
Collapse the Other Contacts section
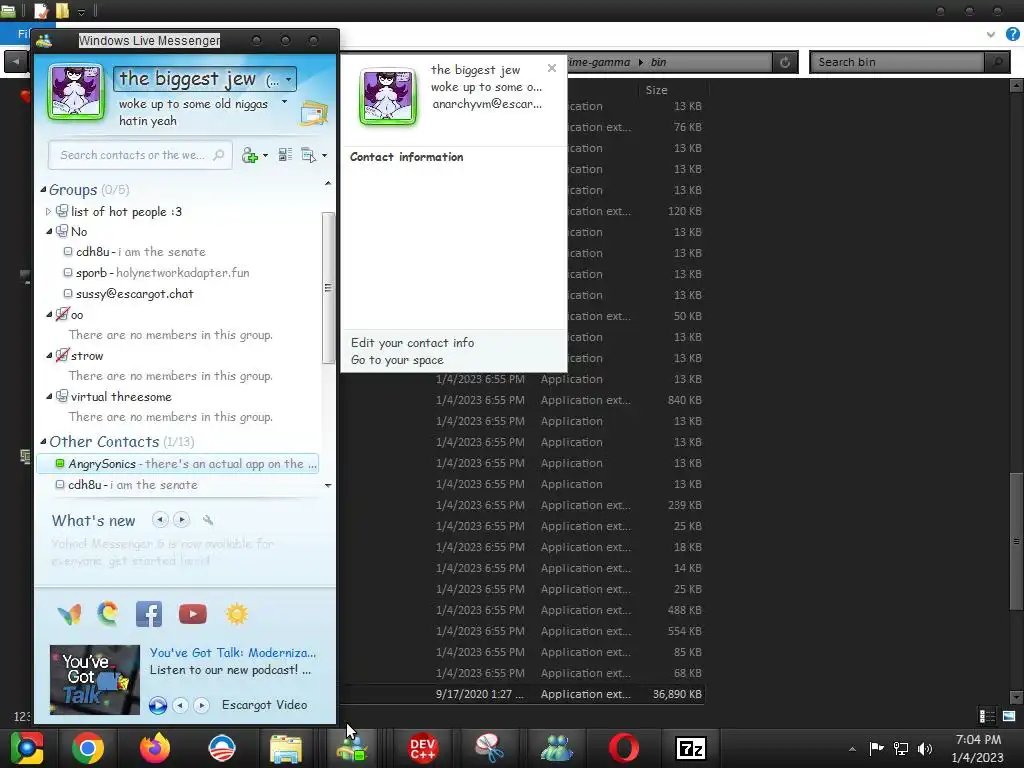coord(43,441)
